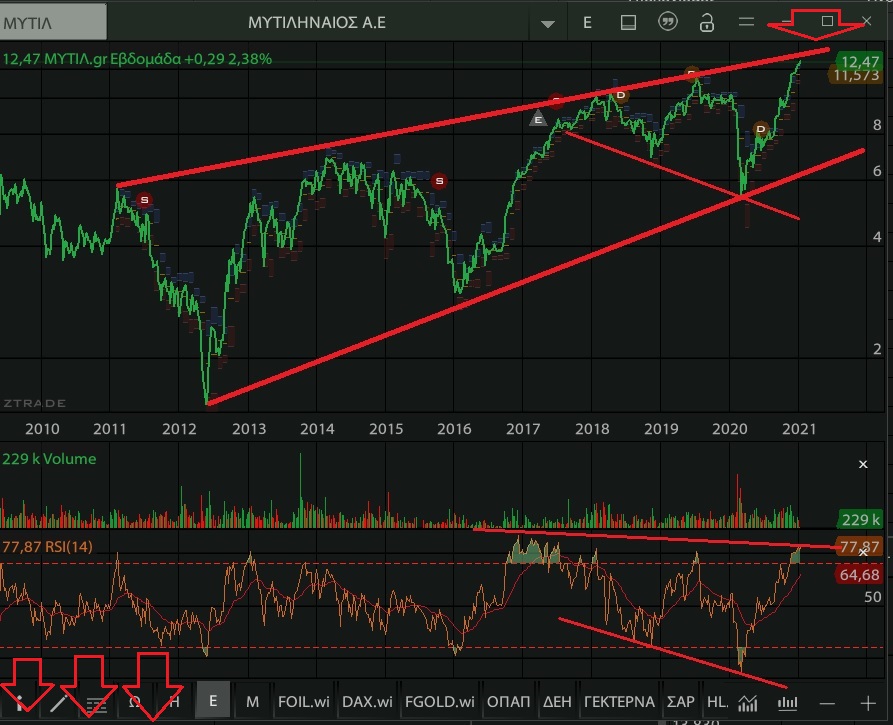Select the S signal marker near 2016
This screenshot has width=893, height=725.
[439, 181]
